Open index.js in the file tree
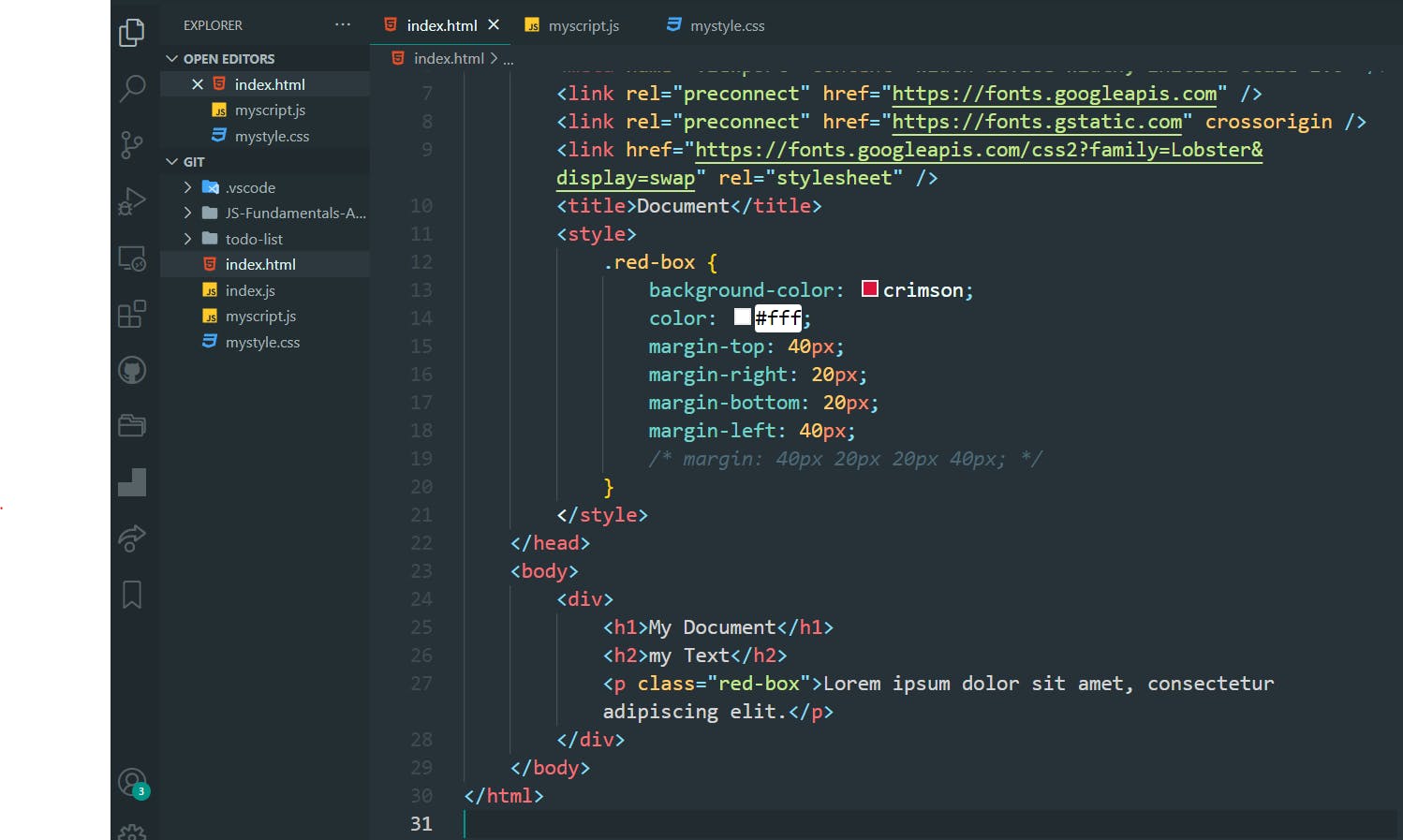Screen dimensions: 1403x840 pyautogui.click(x=265, y=291)
